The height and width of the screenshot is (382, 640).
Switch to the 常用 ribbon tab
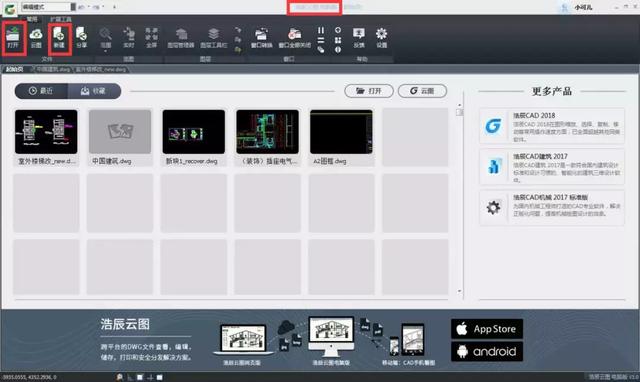[32, 19]
